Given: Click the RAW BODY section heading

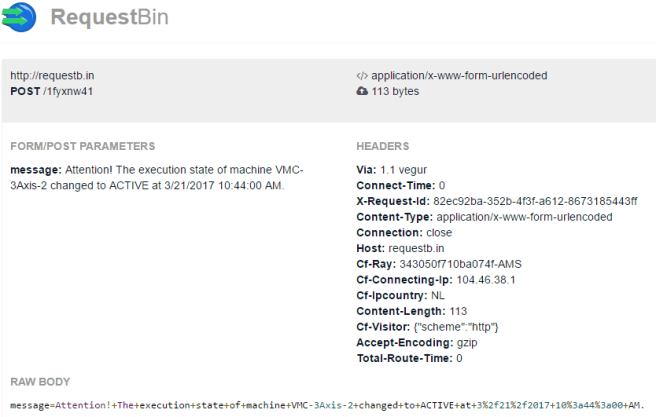Looking at the screenshot, I should tap(40, 382).
